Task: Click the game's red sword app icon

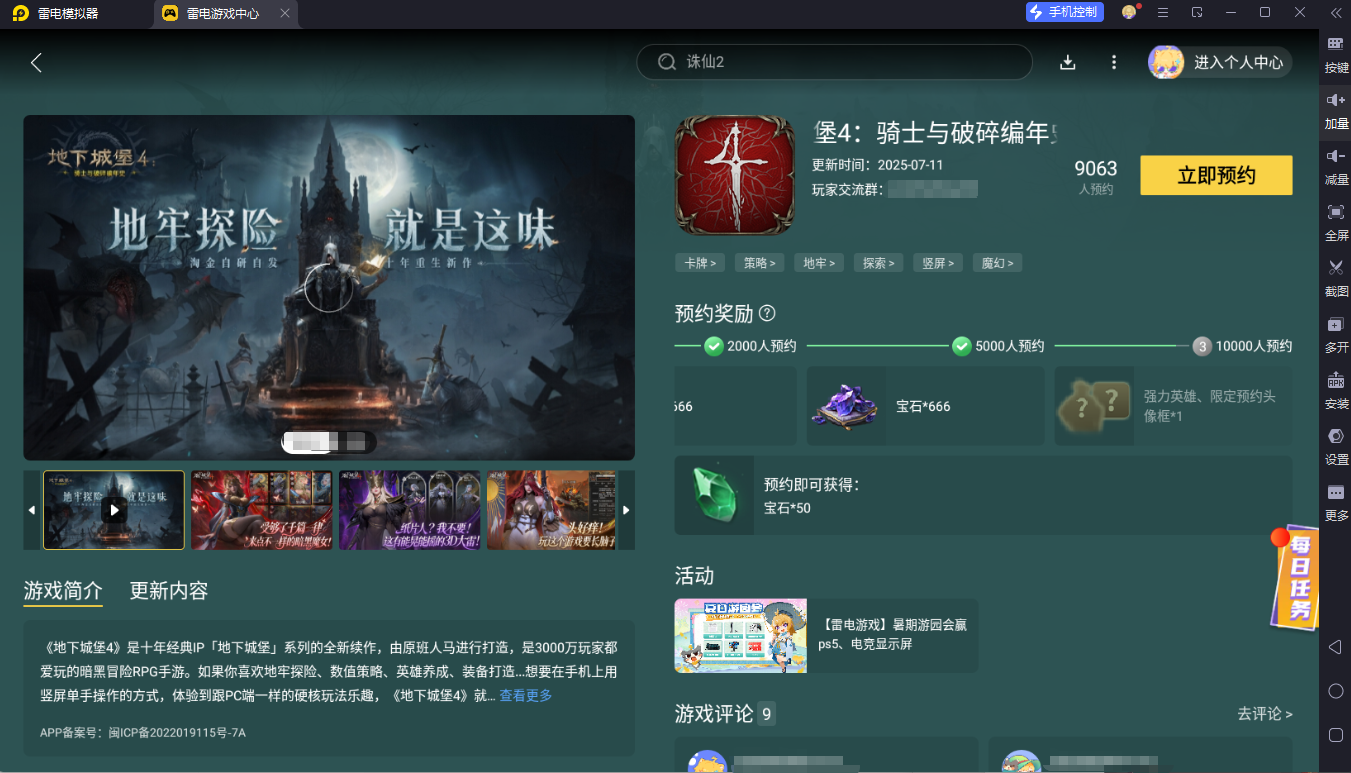Action: pyautogui.click(x=735, y=176)
